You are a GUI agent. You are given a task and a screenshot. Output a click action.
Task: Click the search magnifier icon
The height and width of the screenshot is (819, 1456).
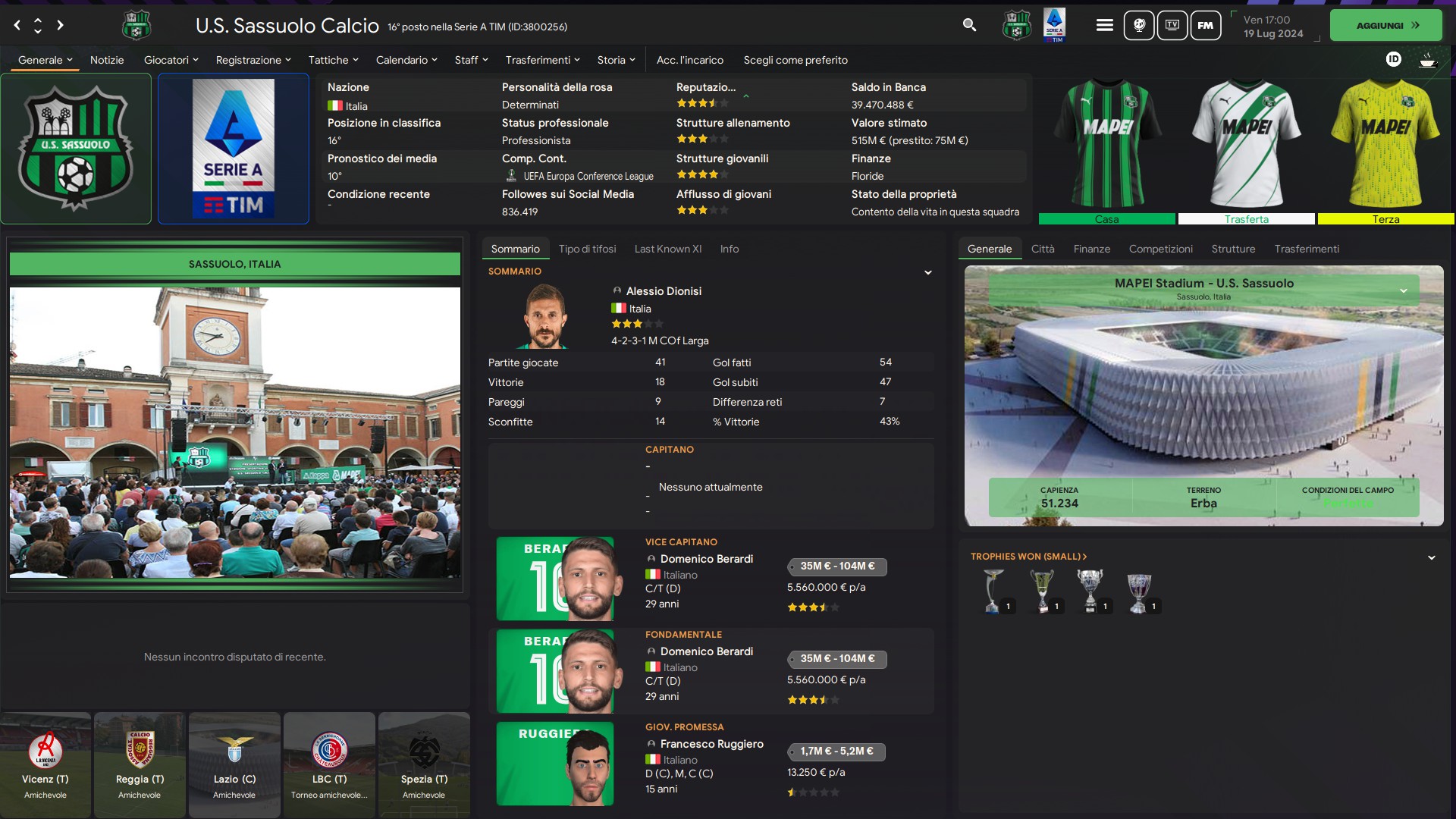969,25
